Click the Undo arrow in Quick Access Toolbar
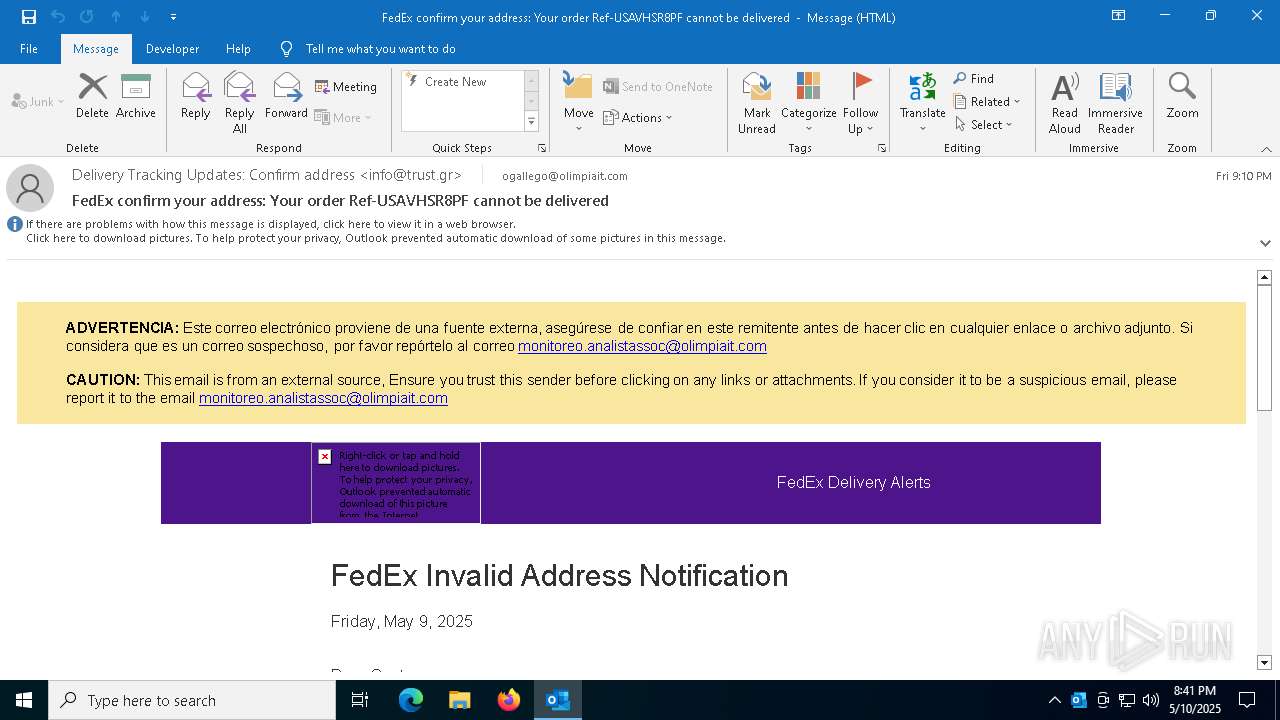Screen dimensions: 1280x720 (x=58, y=17)
